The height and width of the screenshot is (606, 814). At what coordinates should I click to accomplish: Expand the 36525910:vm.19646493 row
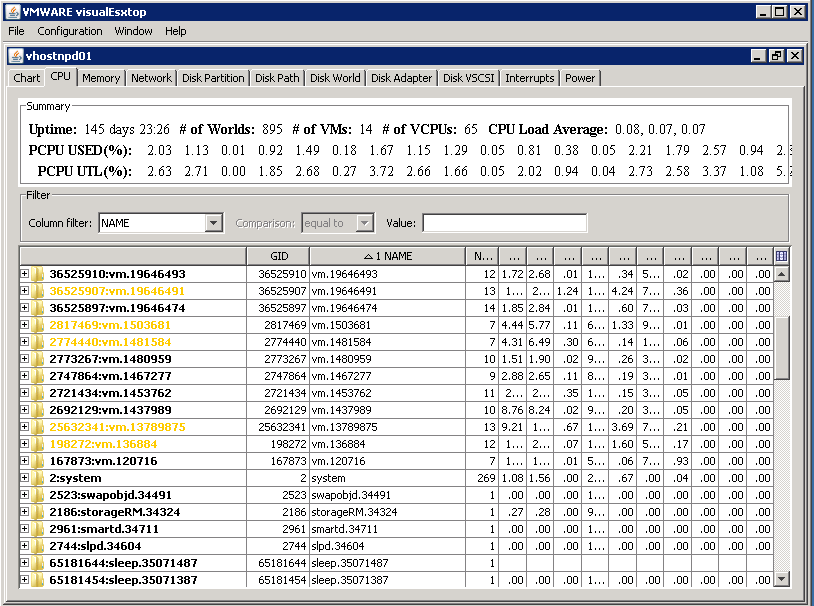24,273
